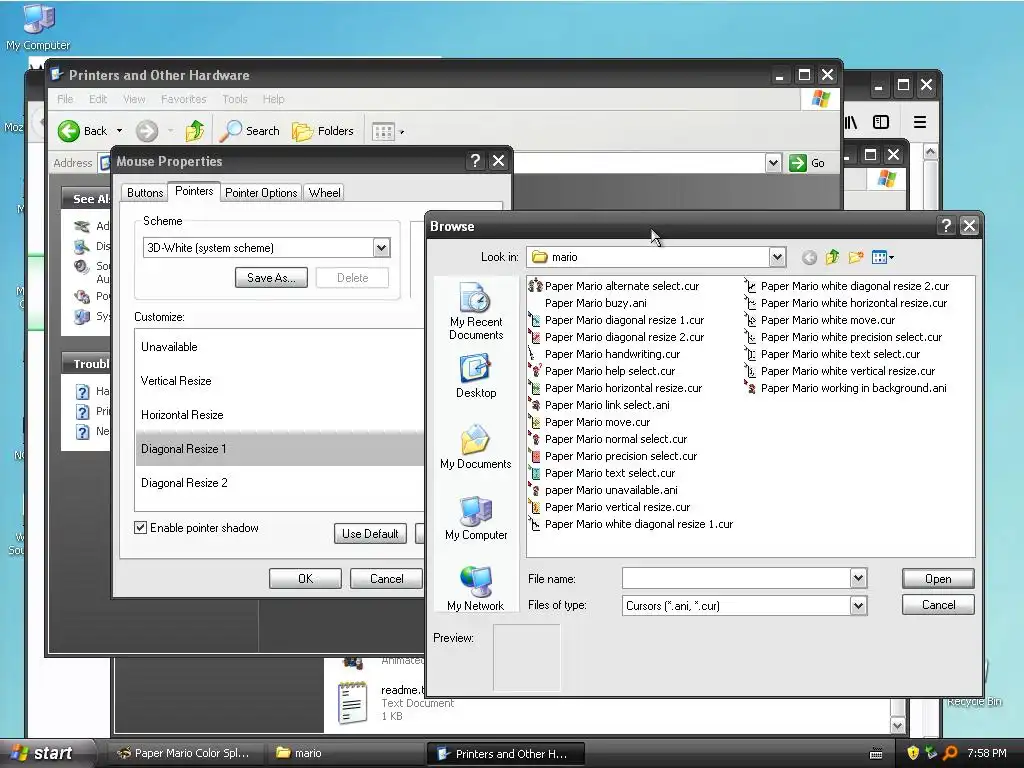Select Paper Mario working in background.ani

846,388
